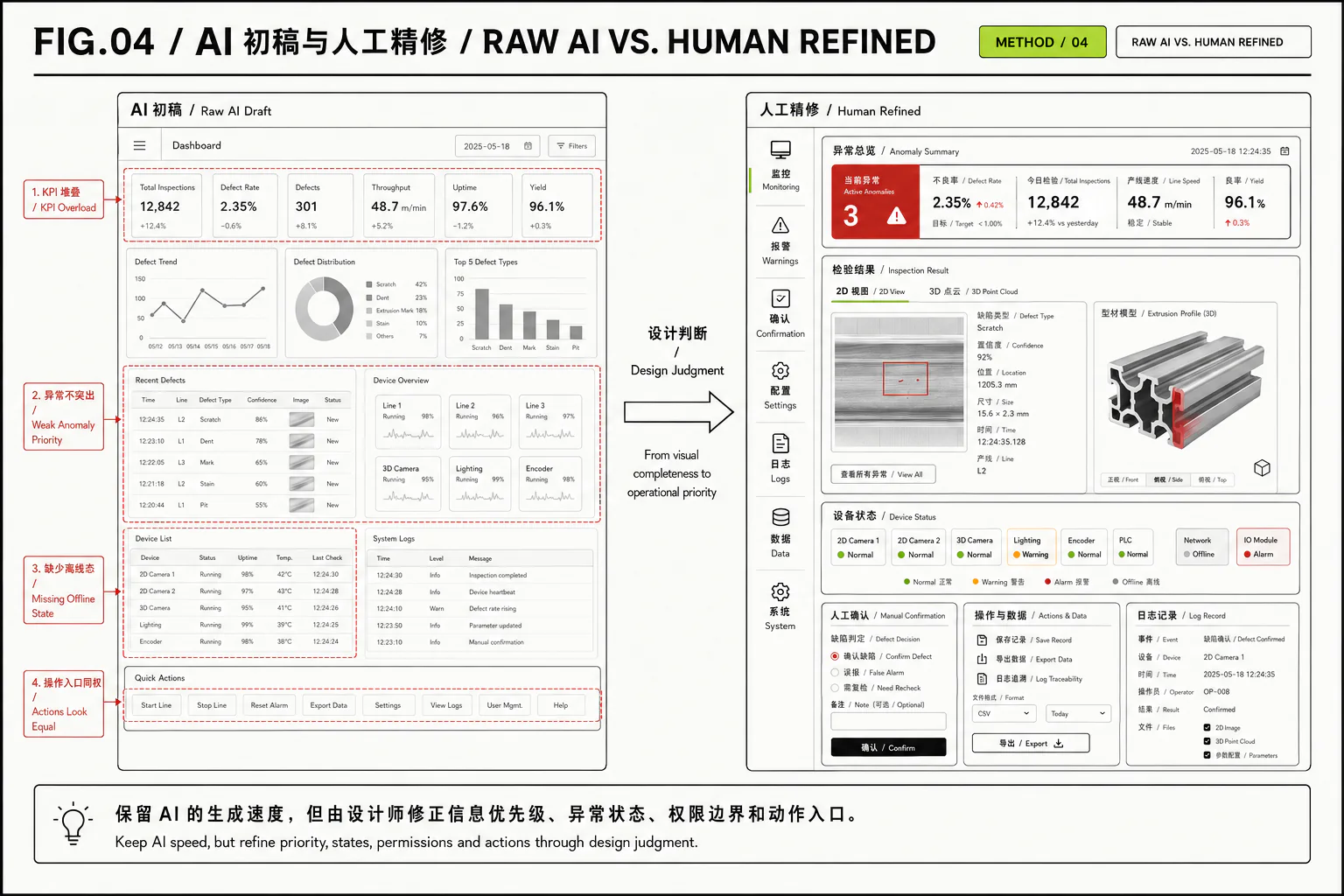
Task: Click the white warning triangle in Active Anomalies card
Action: [x=897, y=215]
